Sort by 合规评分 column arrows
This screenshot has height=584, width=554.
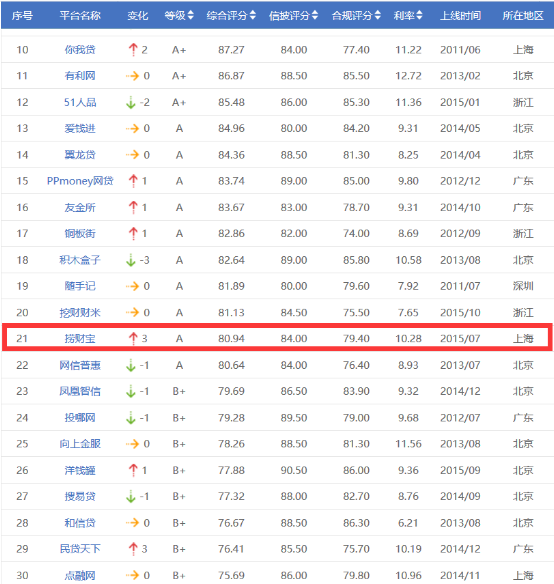377,15
